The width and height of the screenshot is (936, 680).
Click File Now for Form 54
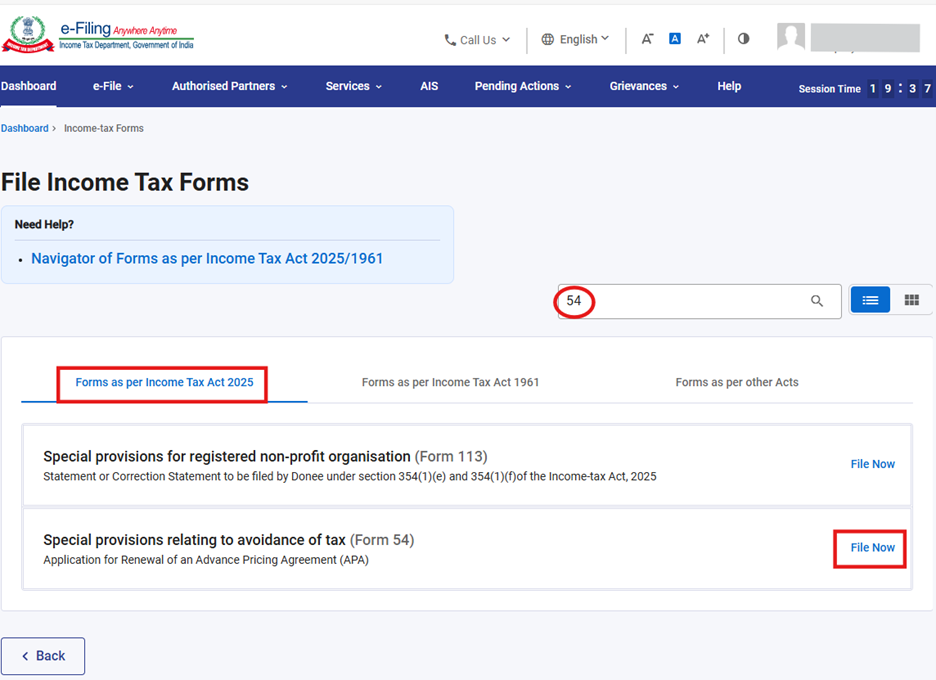click(872, 548)
